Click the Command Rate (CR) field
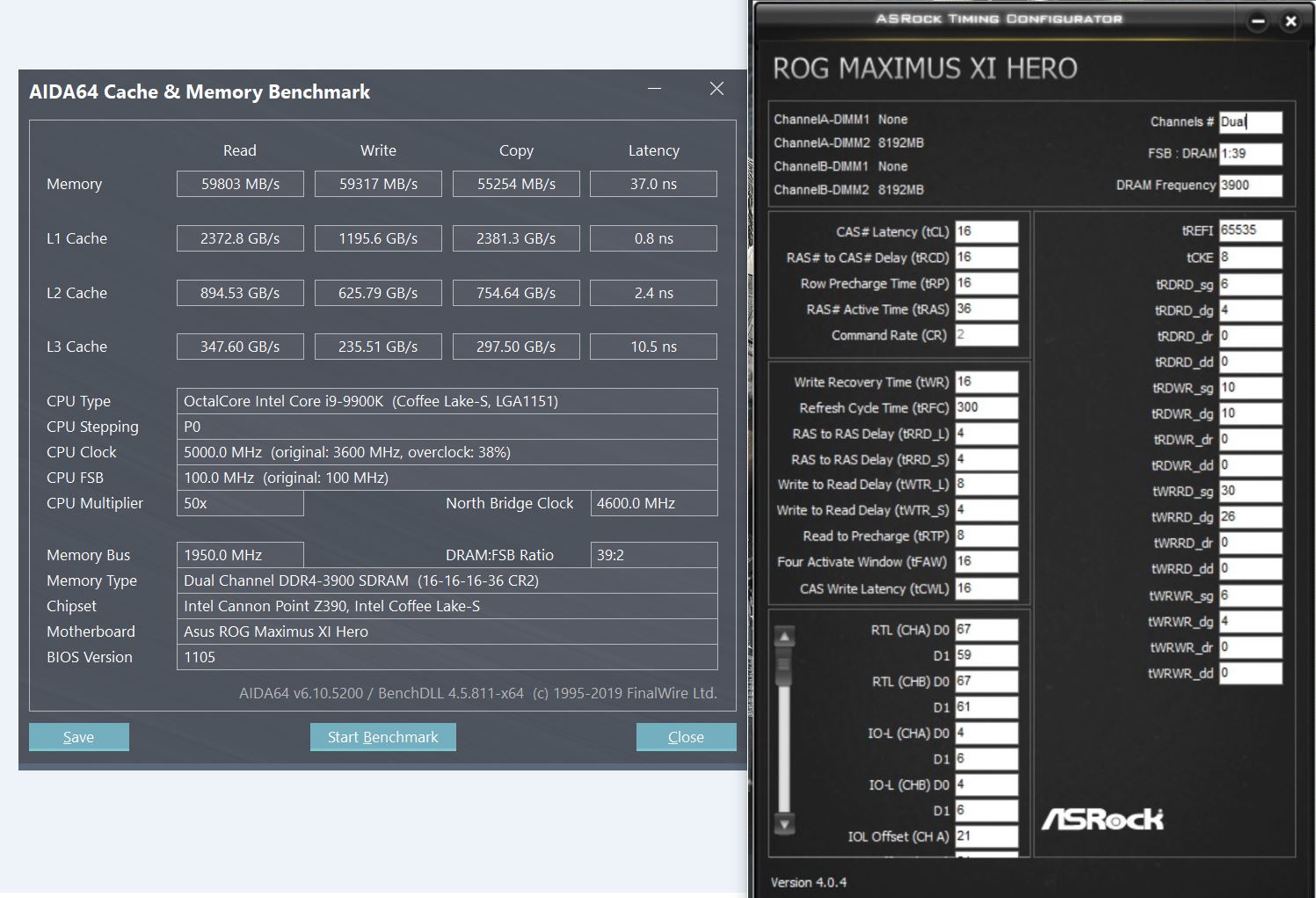 [986, 335]
